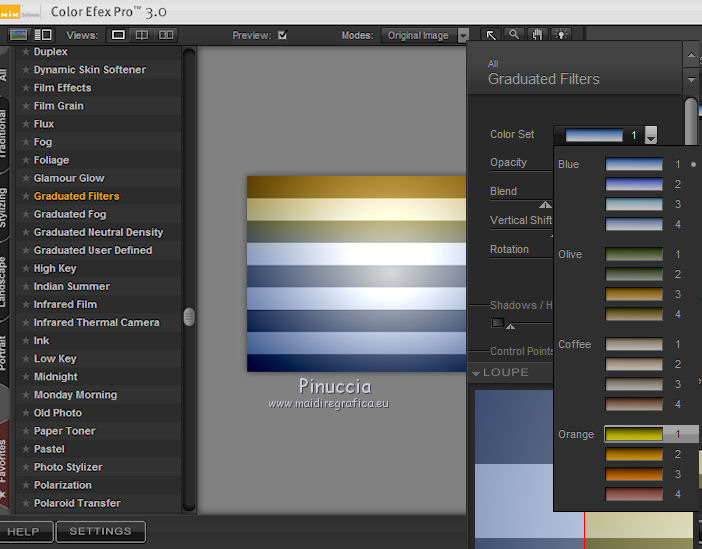Click the Shadows slider handle
This screenshot has height=549, width=702.
point(510,327)
